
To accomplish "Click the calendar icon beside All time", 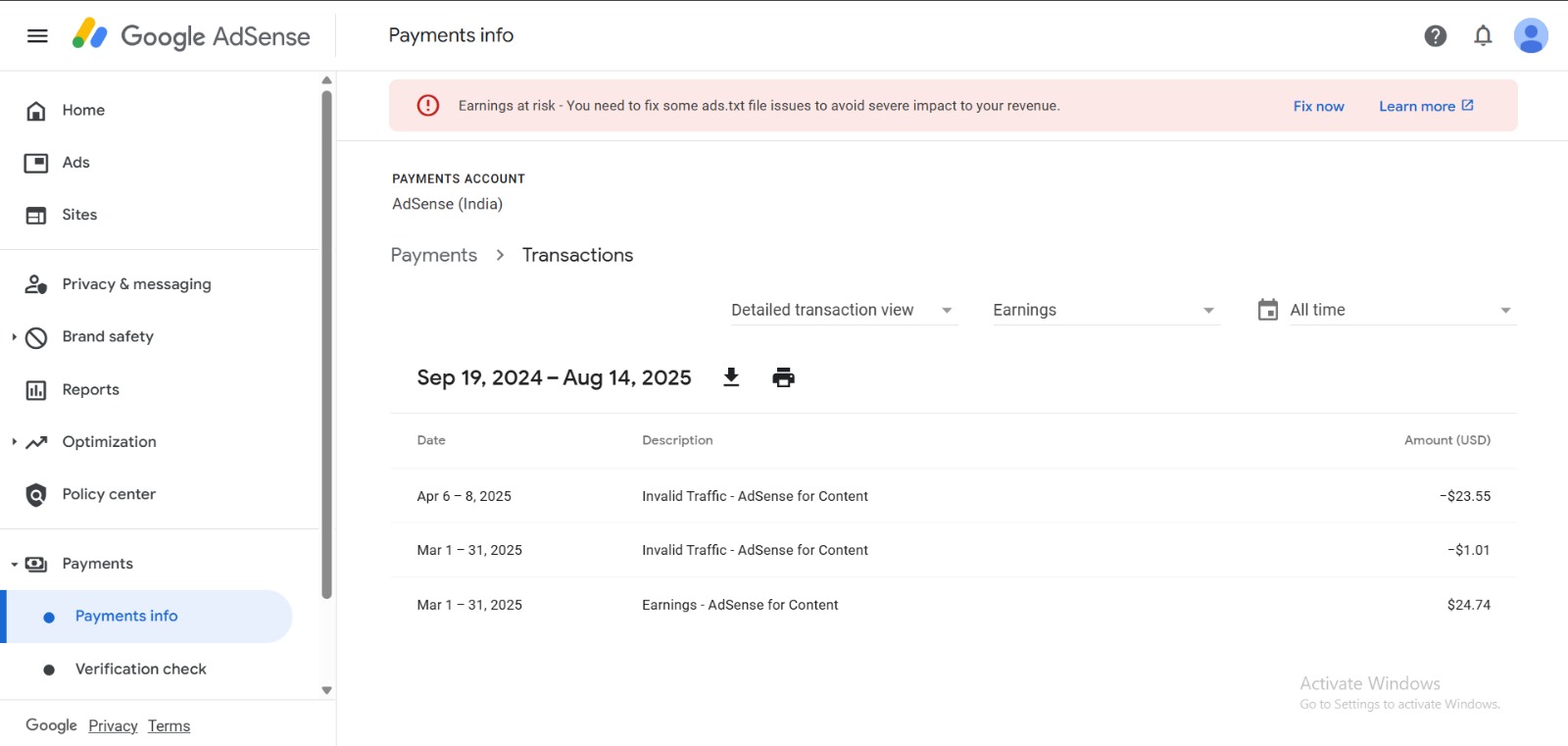I will click(x=1268, y=310).
